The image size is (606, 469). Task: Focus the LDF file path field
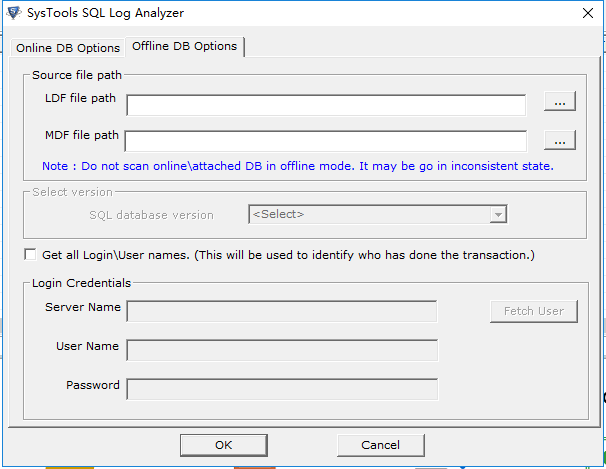326,105
